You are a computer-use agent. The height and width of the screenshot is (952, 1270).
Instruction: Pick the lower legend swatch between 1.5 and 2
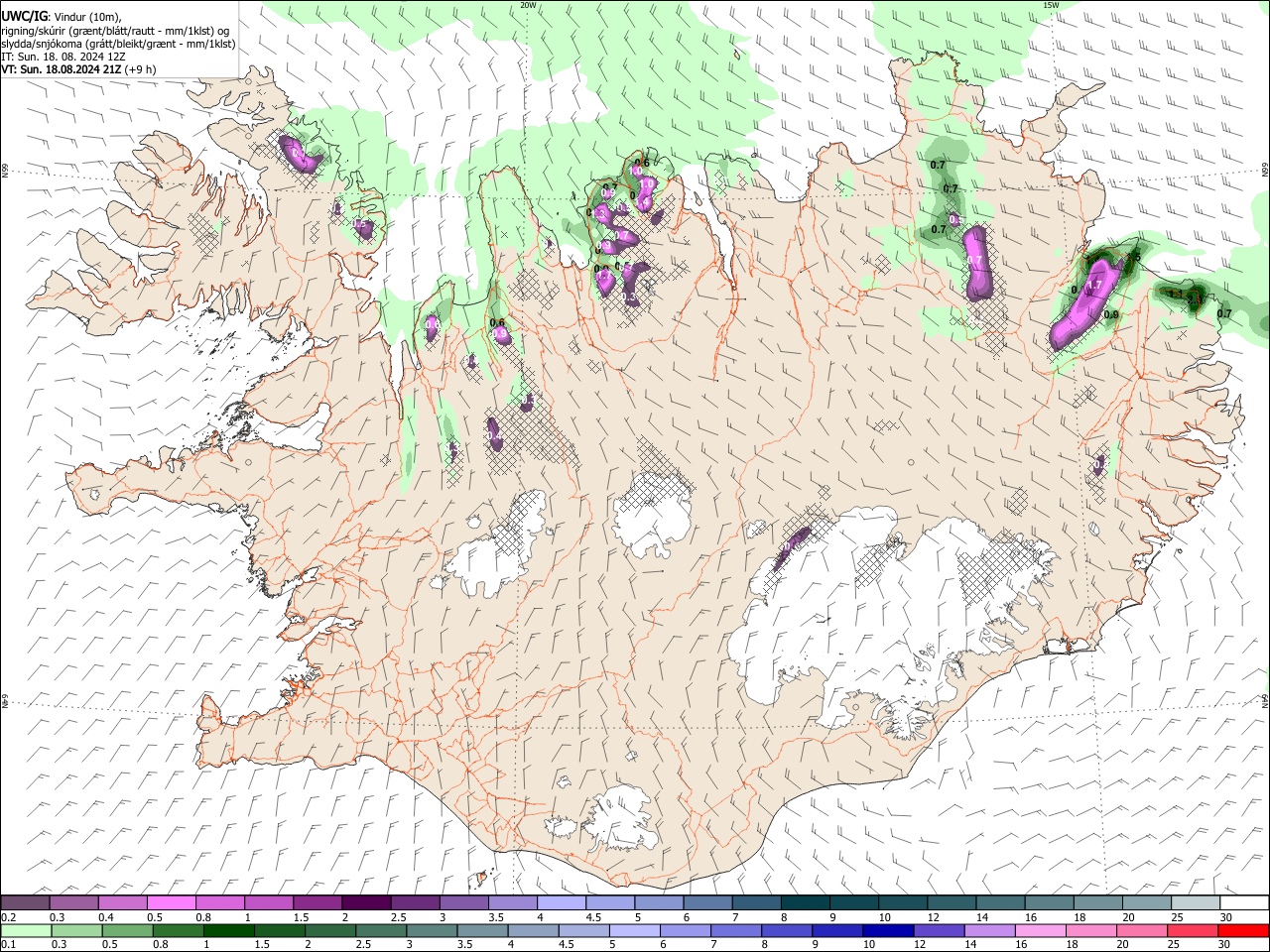[280, 931]
